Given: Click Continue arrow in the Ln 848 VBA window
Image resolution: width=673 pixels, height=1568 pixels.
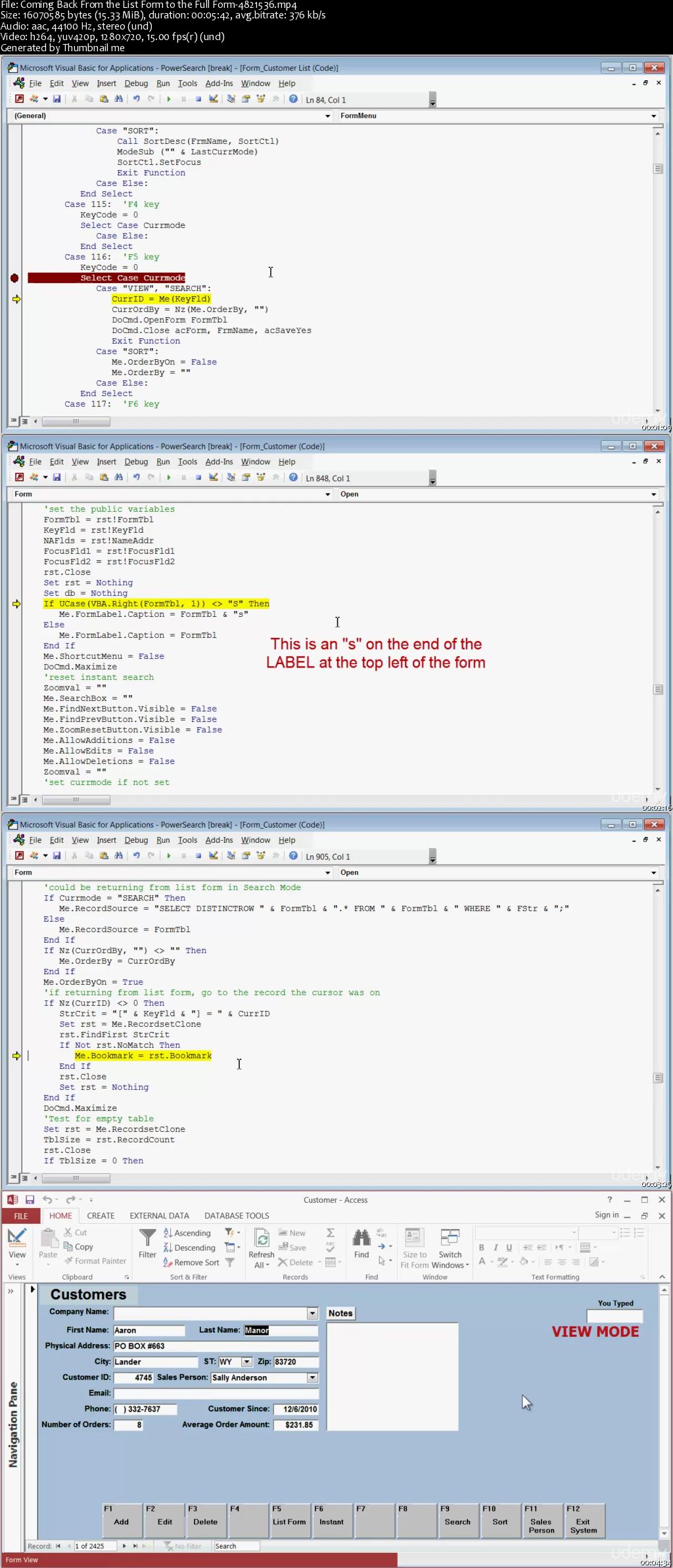Looking at the screenshot, I should 169,478.
